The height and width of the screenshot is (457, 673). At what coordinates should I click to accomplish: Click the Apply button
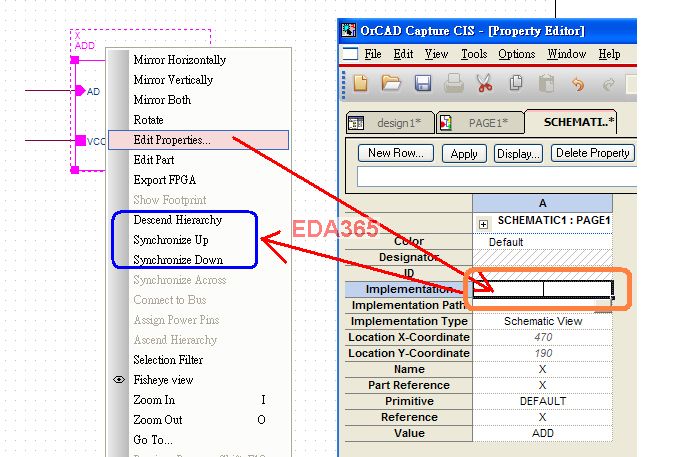tap(464, 154)
